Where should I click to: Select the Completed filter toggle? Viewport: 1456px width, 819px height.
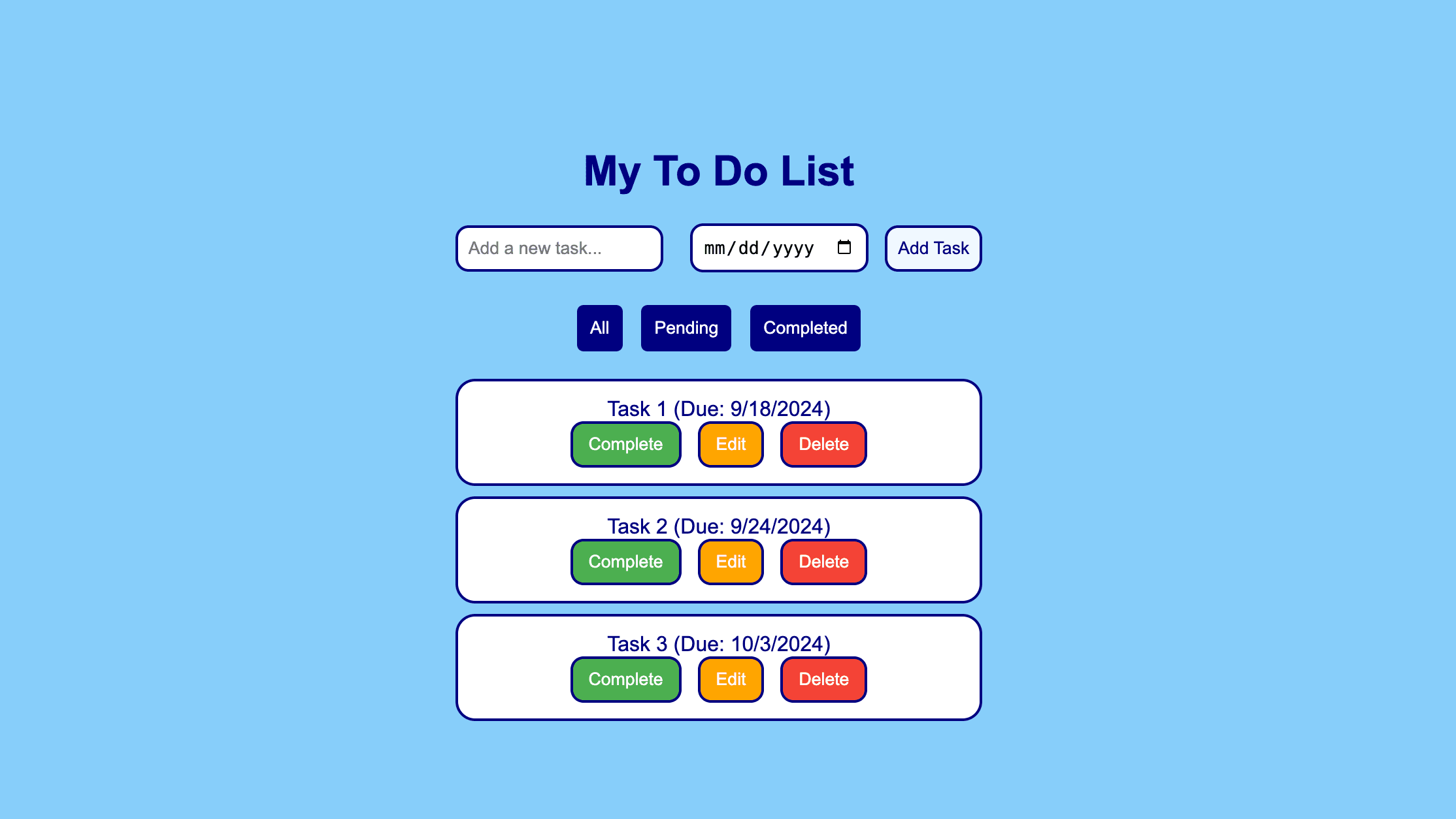pos(804,328)
